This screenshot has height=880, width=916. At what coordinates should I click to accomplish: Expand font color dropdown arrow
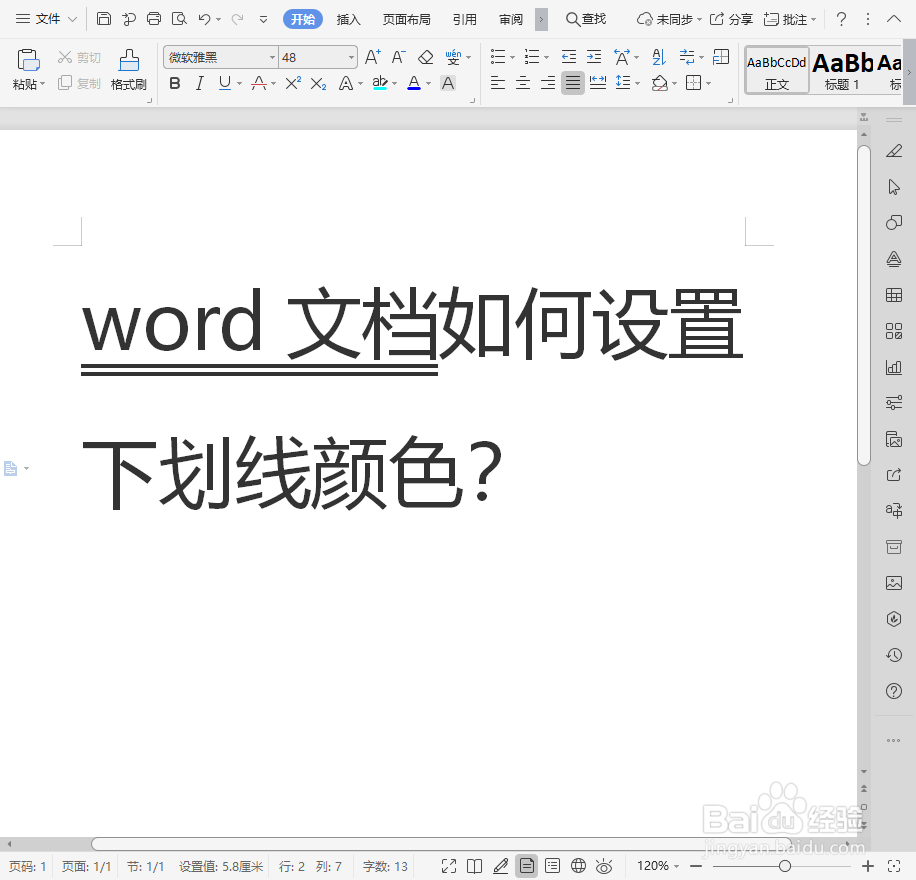click(428, 84)
